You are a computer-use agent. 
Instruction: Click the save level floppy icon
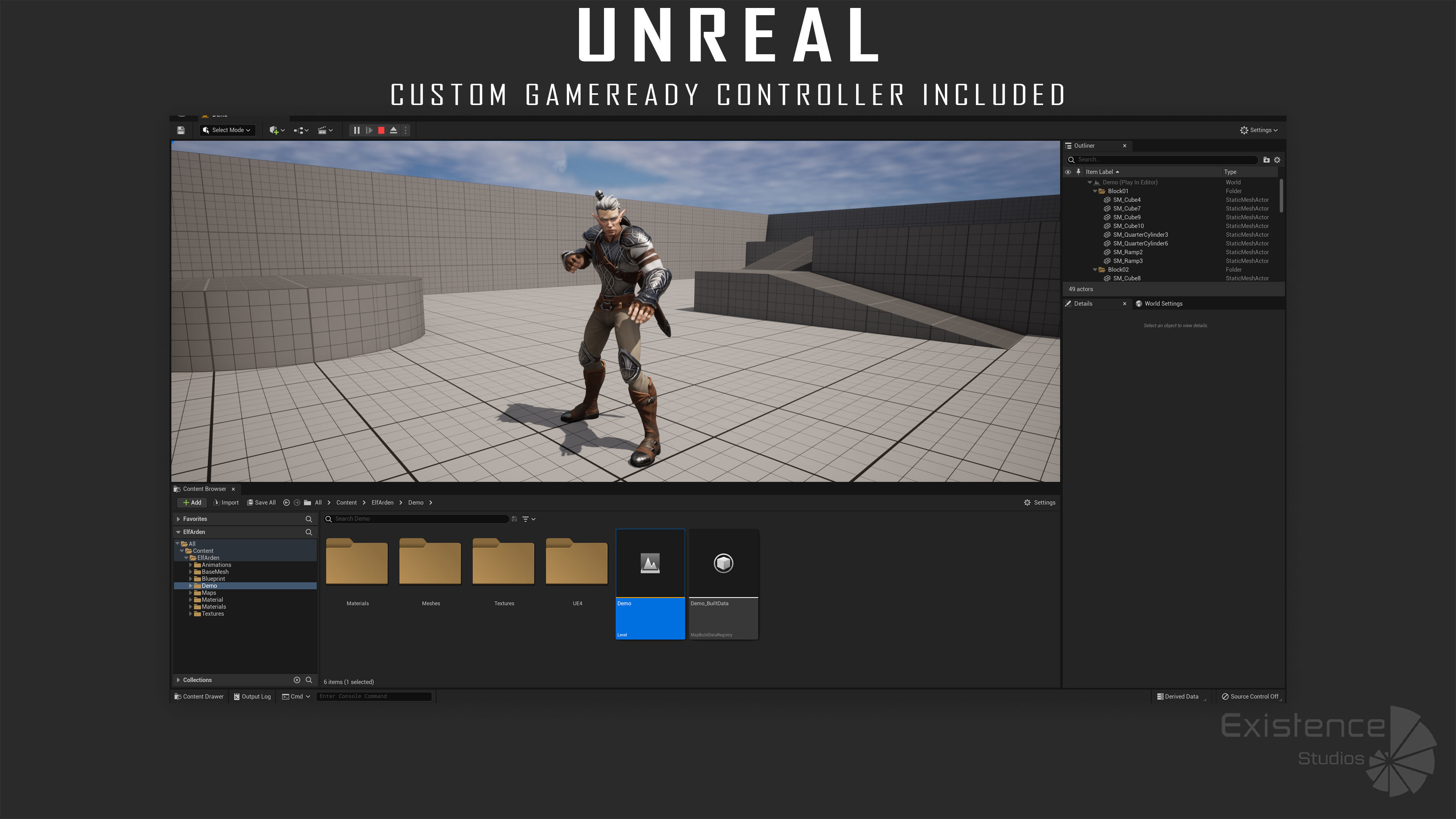point(181,130)
